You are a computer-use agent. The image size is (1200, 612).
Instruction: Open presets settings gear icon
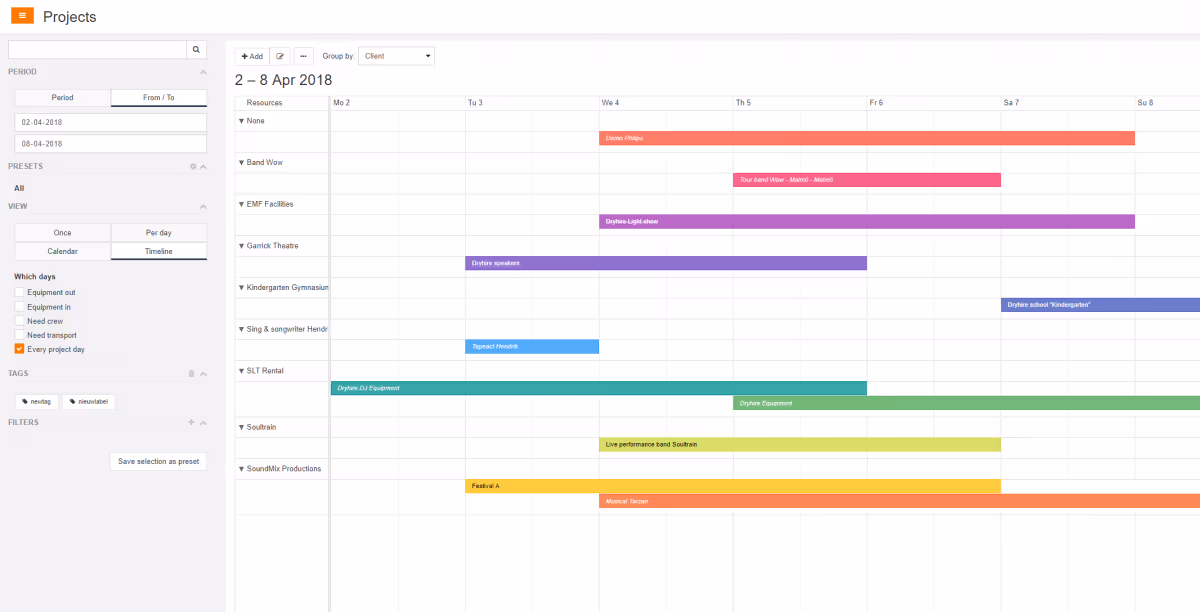coord(193,166)
